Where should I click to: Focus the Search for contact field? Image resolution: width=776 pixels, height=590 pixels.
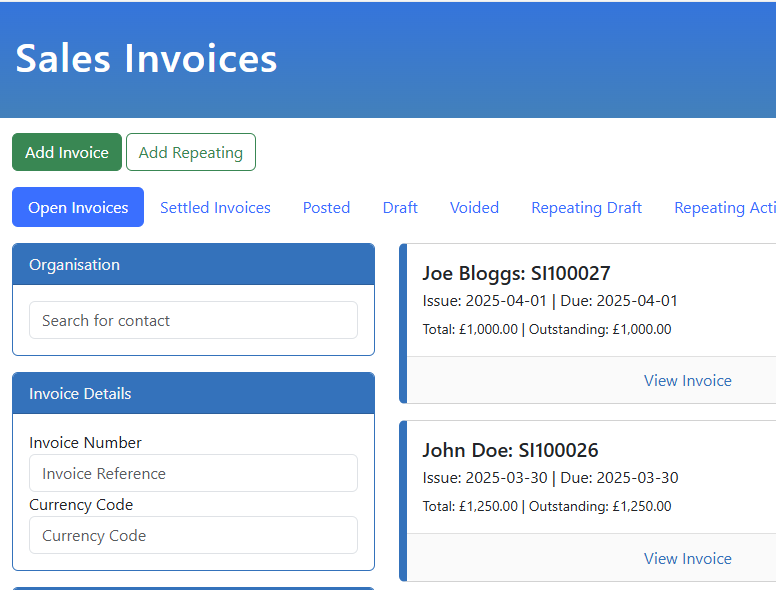click(x=193, y=320)
